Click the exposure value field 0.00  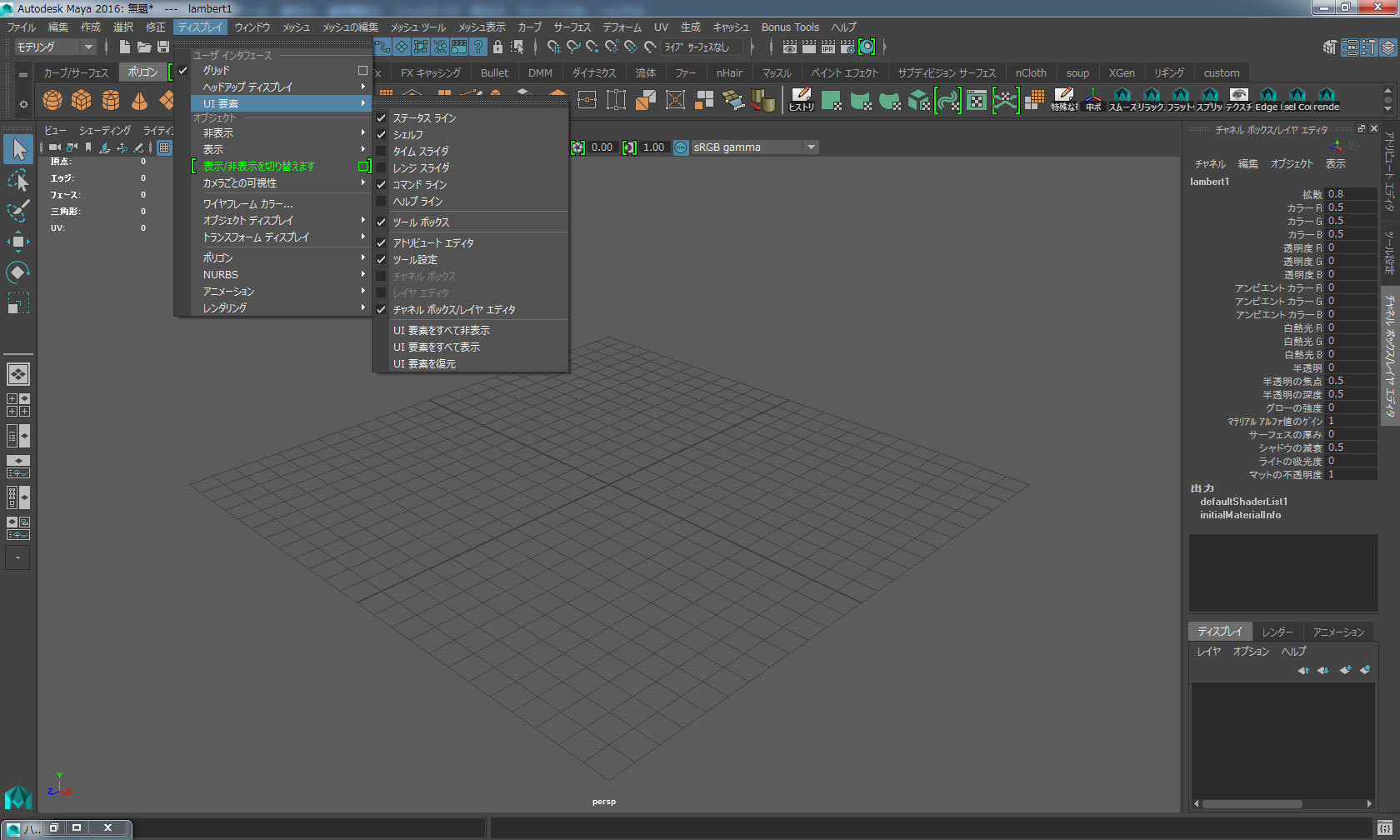[x=602, y=147]
